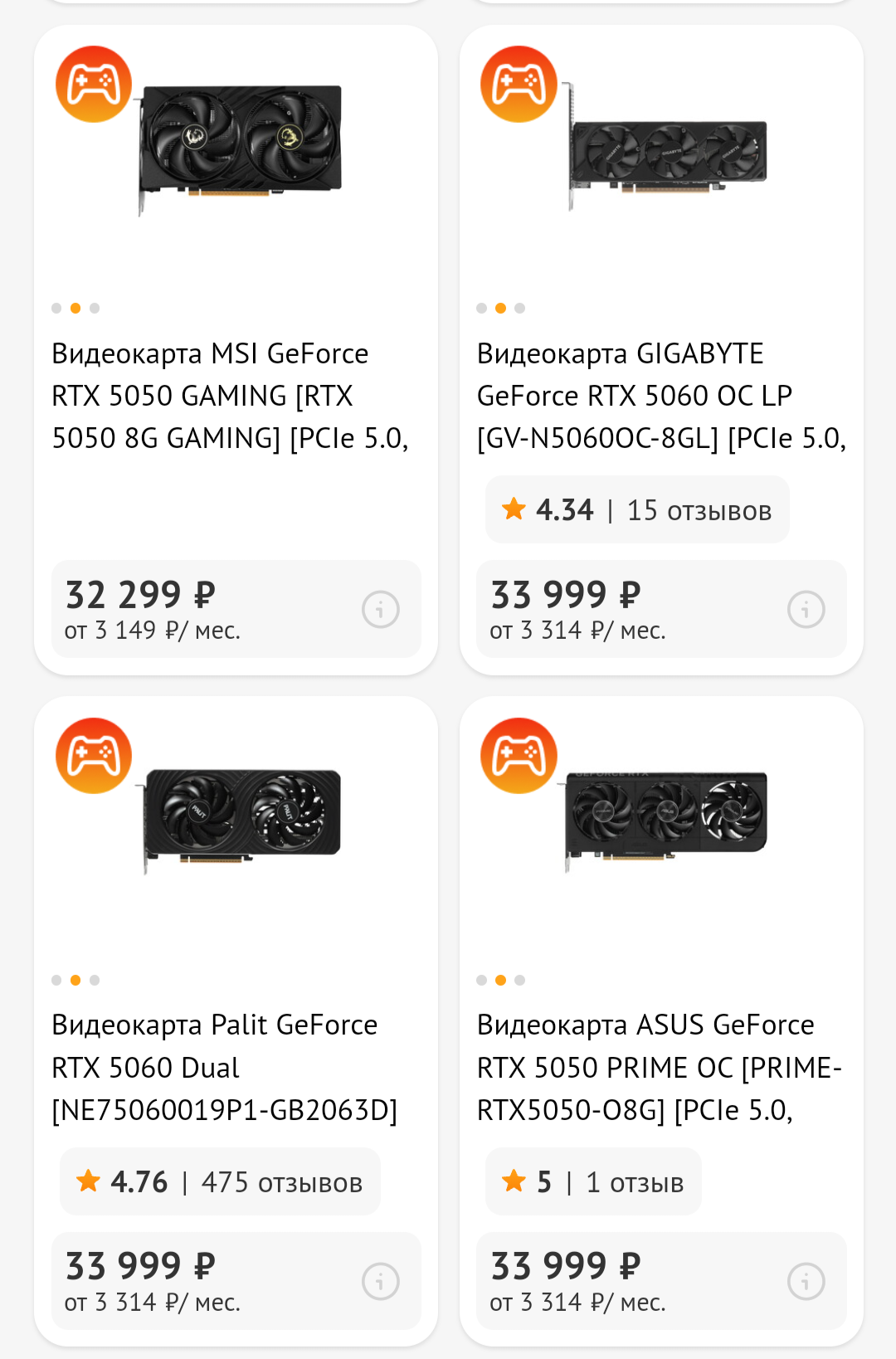Open price info icon for MSI 32 299 ₽

tap(381, 610)
